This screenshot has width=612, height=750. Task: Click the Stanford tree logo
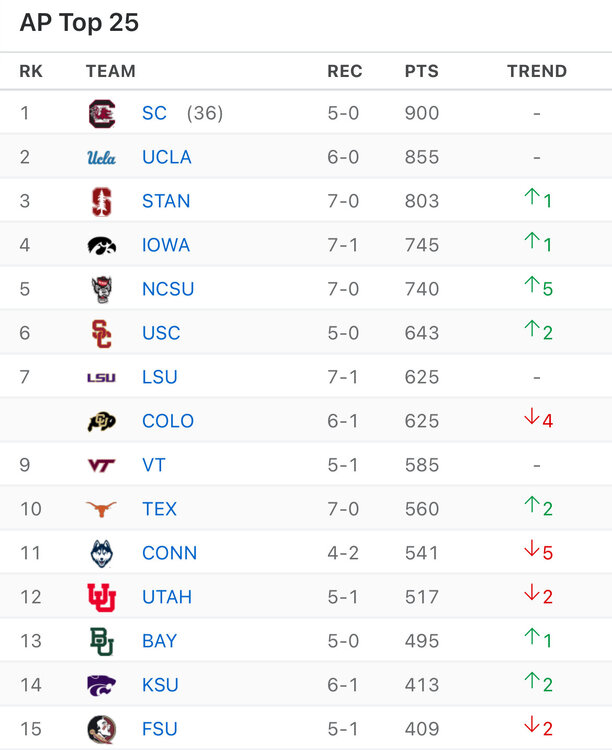[101, 201]
